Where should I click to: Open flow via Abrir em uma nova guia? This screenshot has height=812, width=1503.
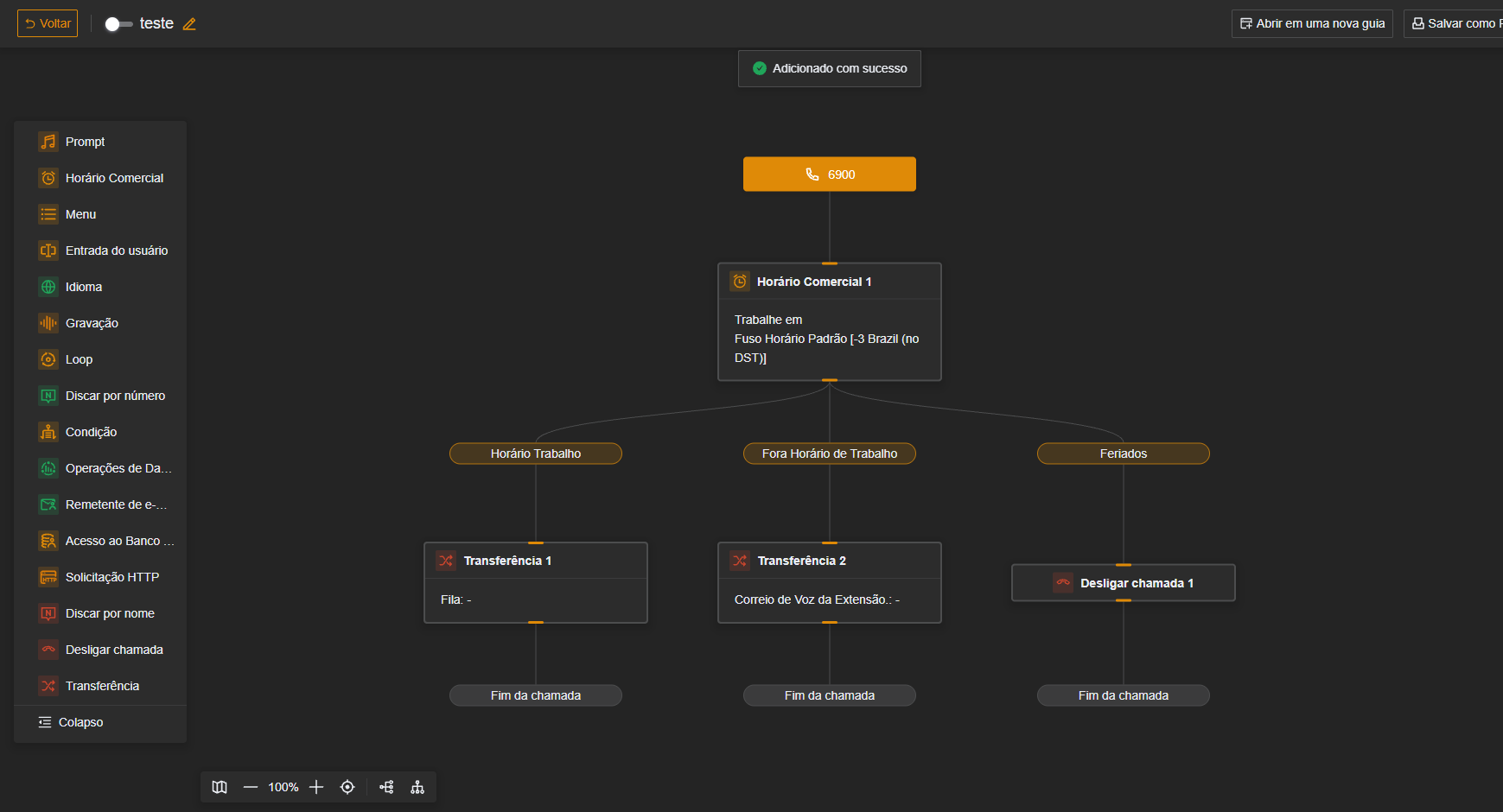click(x=1312, y=23)
